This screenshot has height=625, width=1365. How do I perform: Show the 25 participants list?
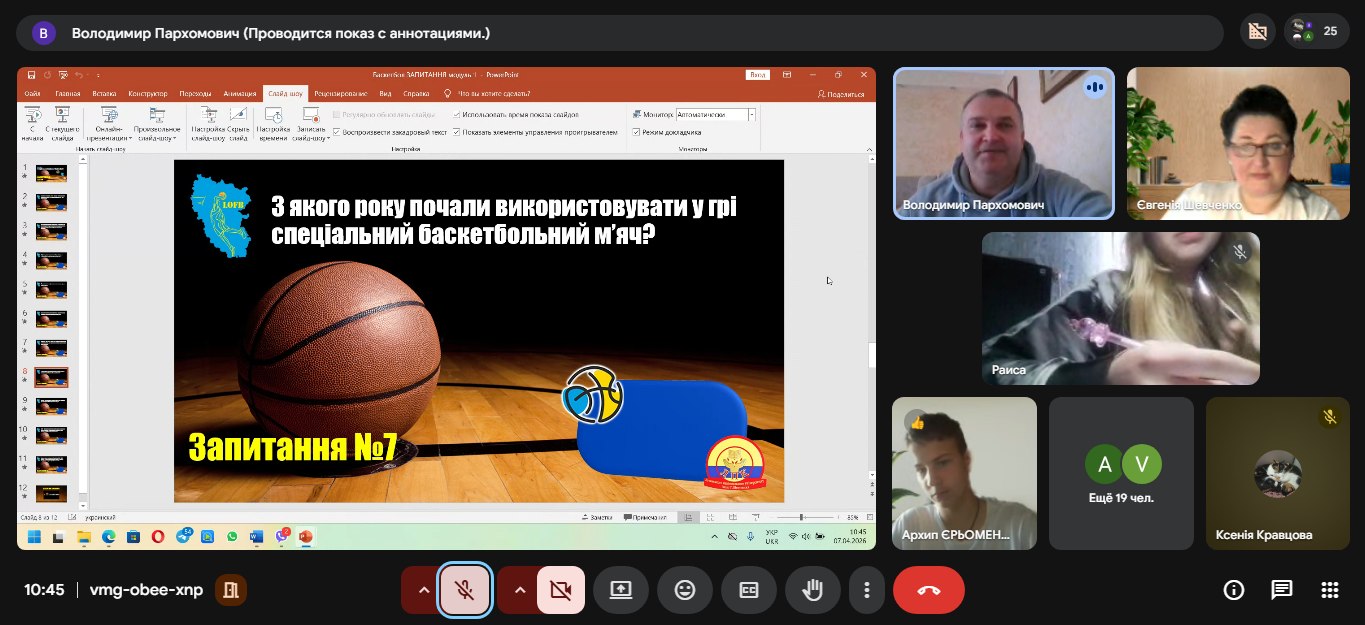point(1314,32)
